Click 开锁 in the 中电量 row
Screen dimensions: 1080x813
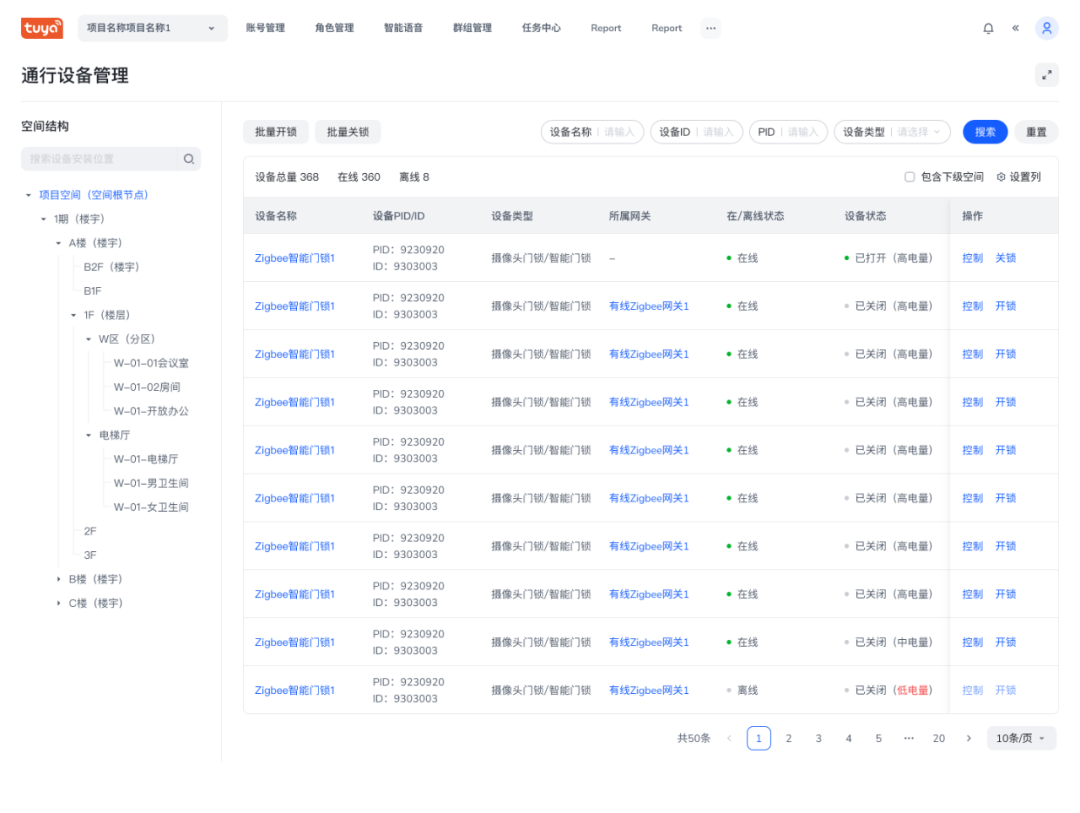1006,642
